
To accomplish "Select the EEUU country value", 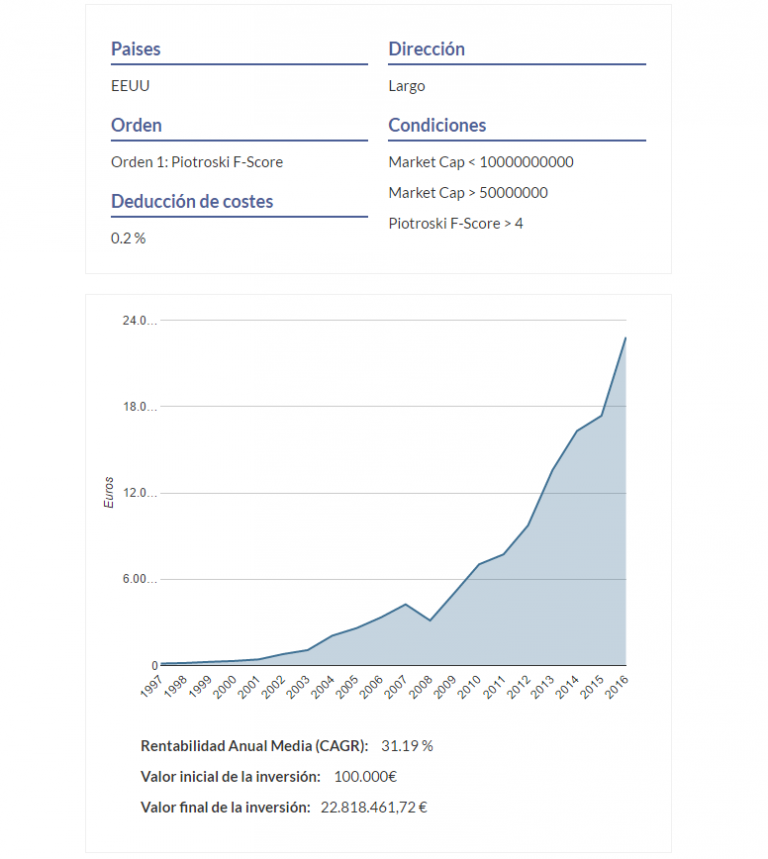I will 130,86.
